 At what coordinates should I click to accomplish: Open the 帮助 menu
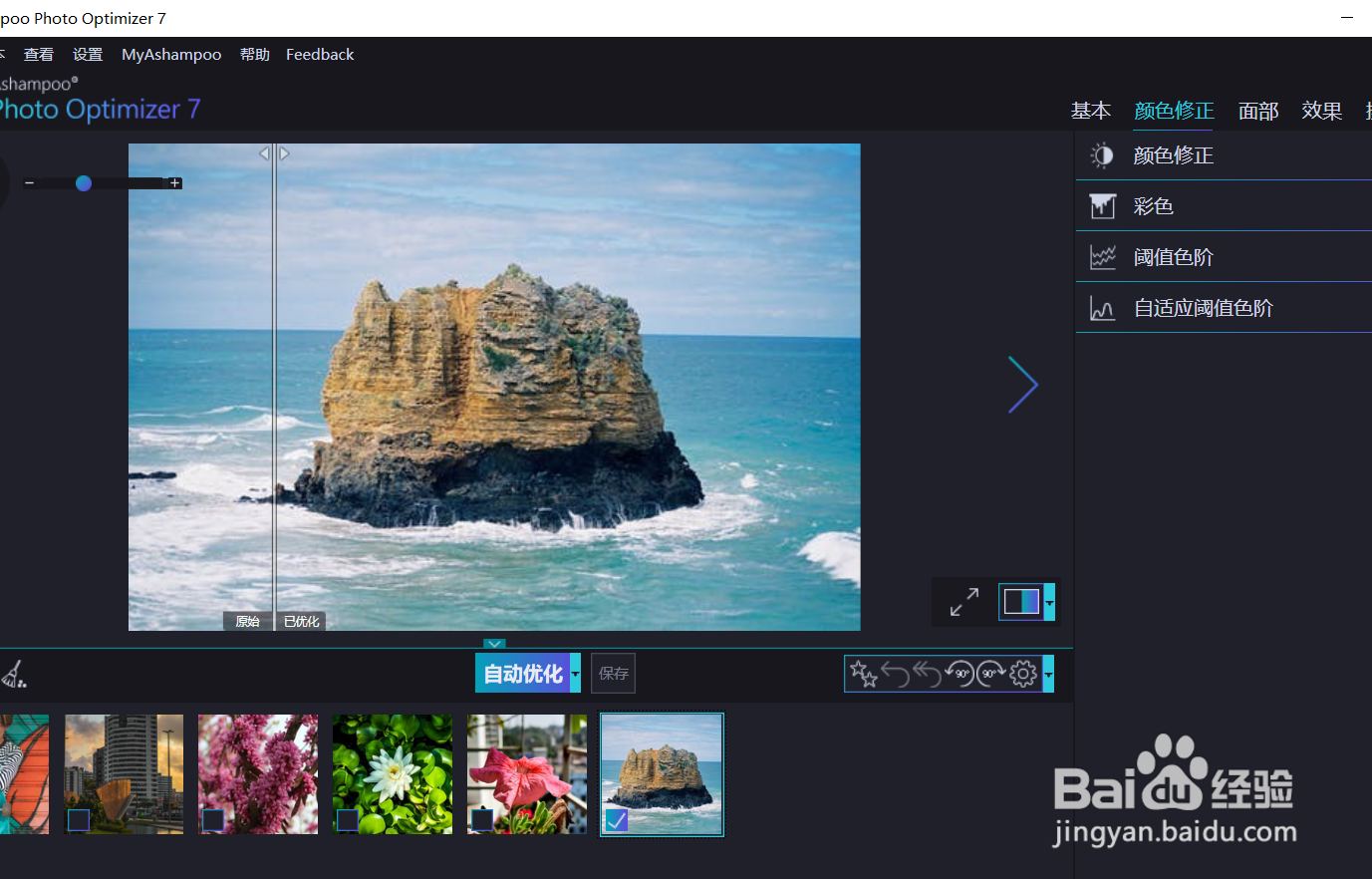click(x=255, y=55)
